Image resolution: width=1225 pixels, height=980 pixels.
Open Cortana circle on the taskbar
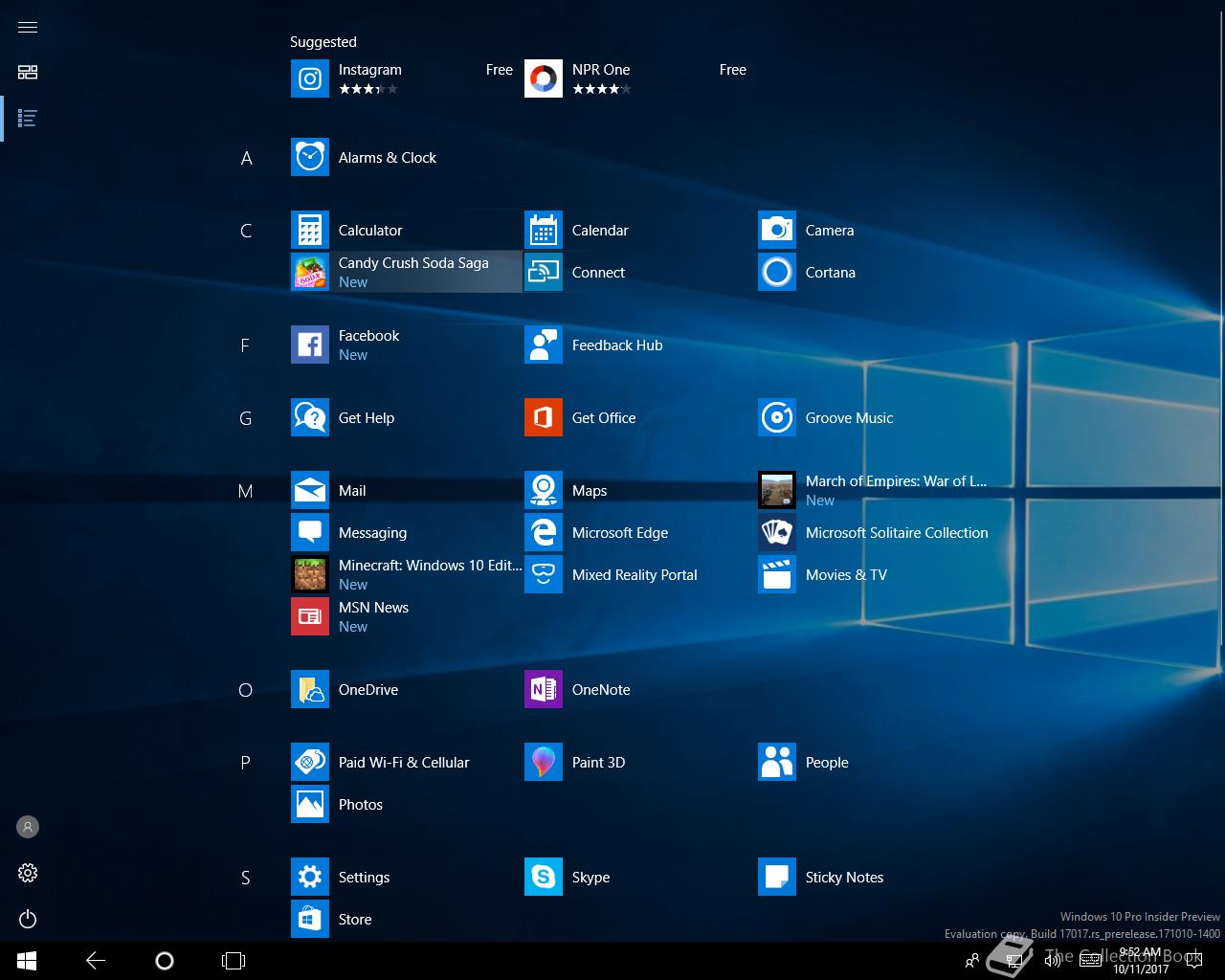pos(165,961)
